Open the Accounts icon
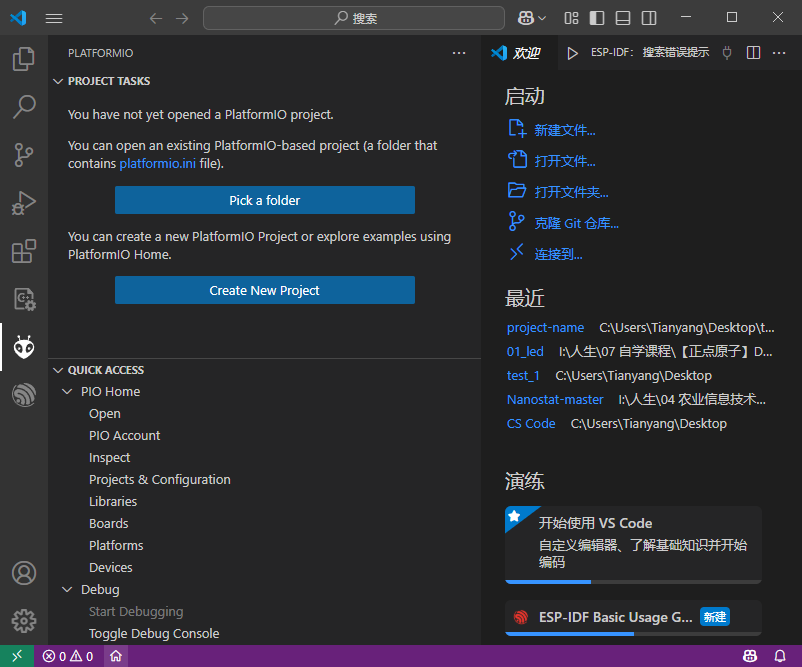Image resolution: width=802 pixels, height=667 pixels. click(x=24, y=573)
